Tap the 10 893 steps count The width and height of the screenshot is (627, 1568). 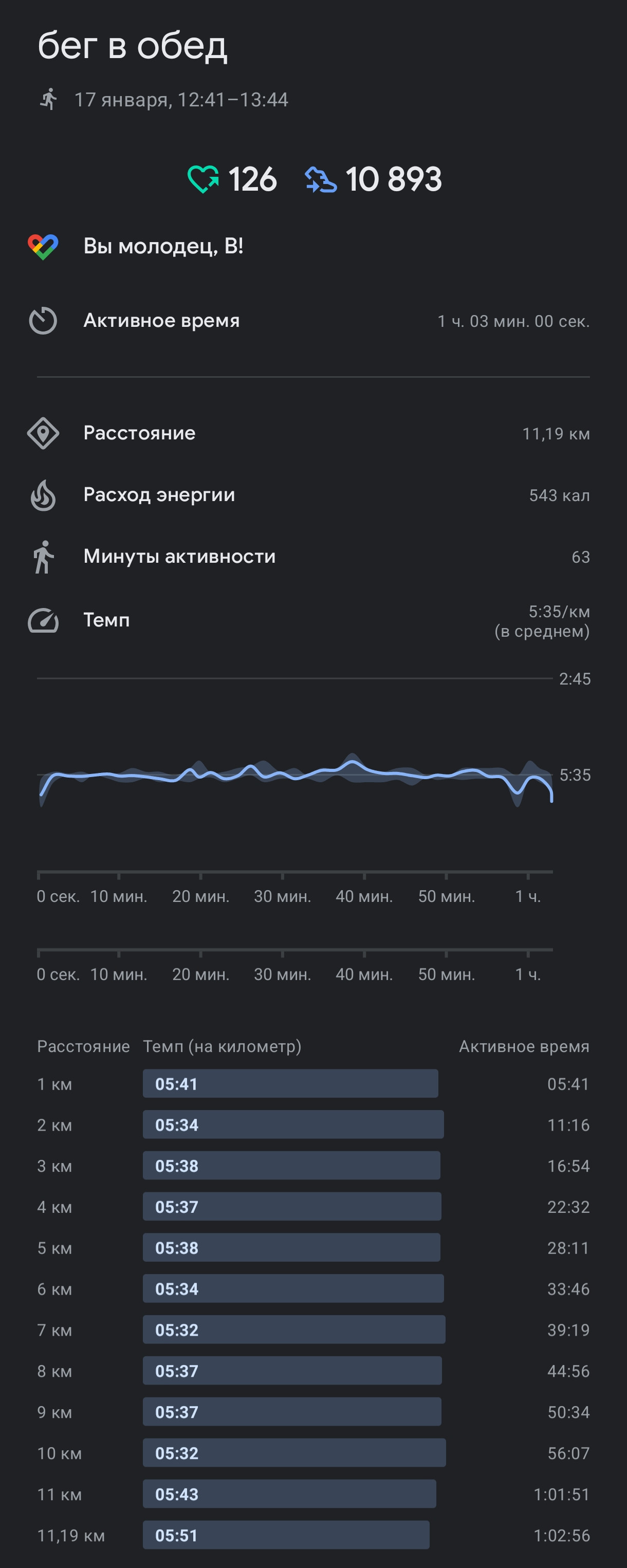393,179
